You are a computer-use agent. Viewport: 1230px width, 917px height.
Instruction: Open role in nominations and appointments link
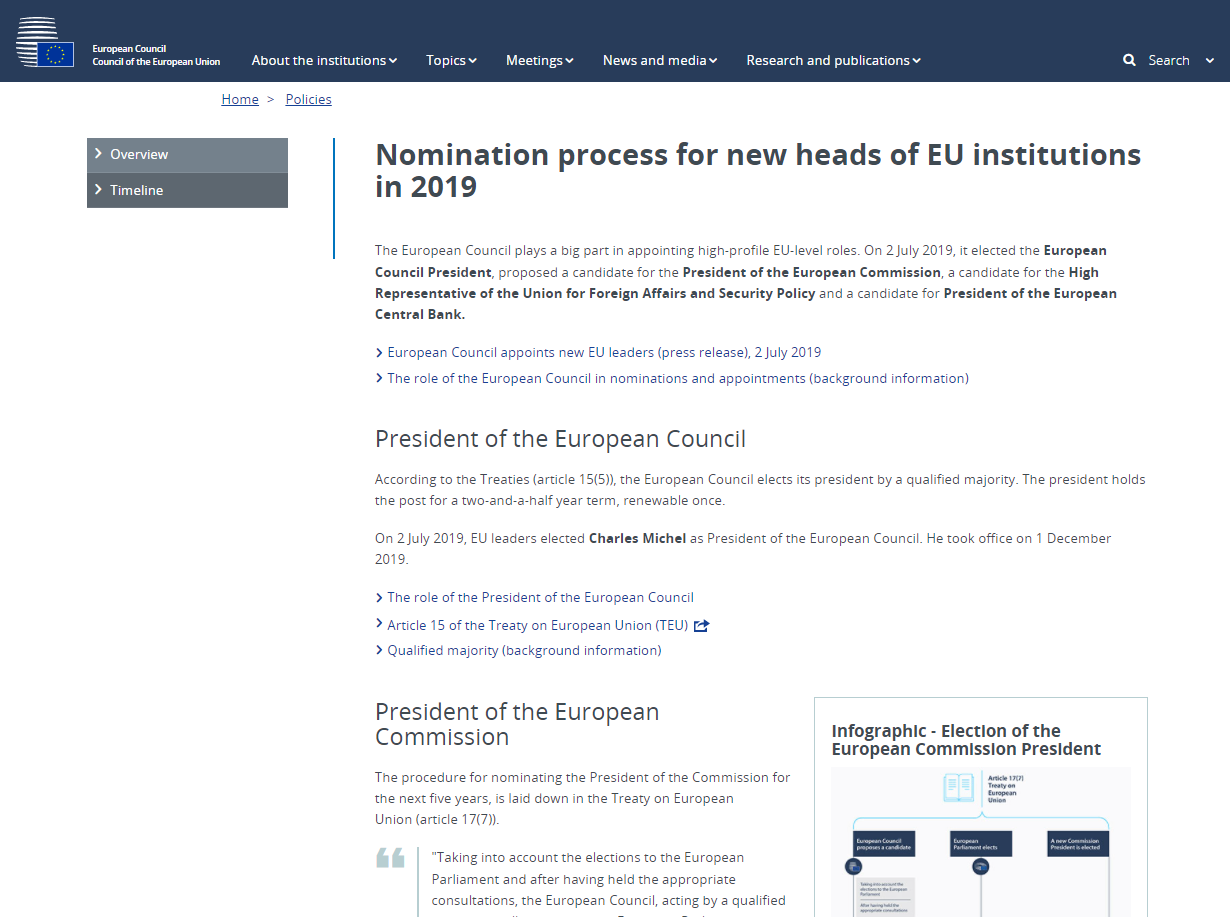coord(678,378)
